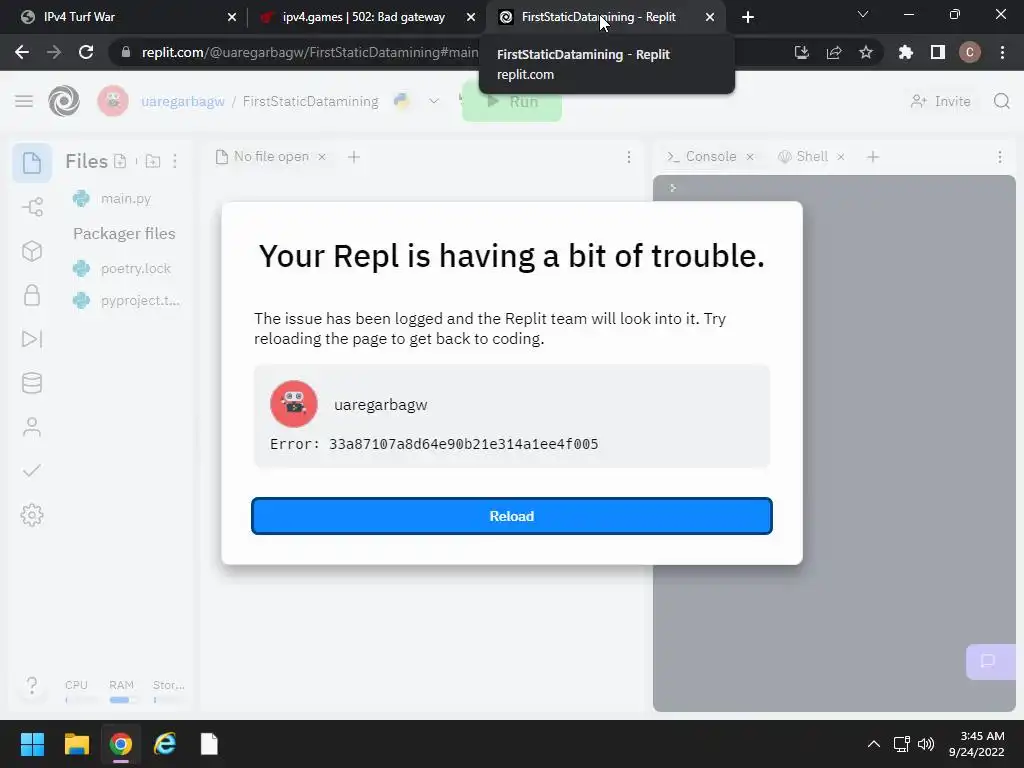Screen dimensions: 1024x768
Task: Reload the page with Chrome refresh
Action: pyautogui.click(x=86, y=52)
